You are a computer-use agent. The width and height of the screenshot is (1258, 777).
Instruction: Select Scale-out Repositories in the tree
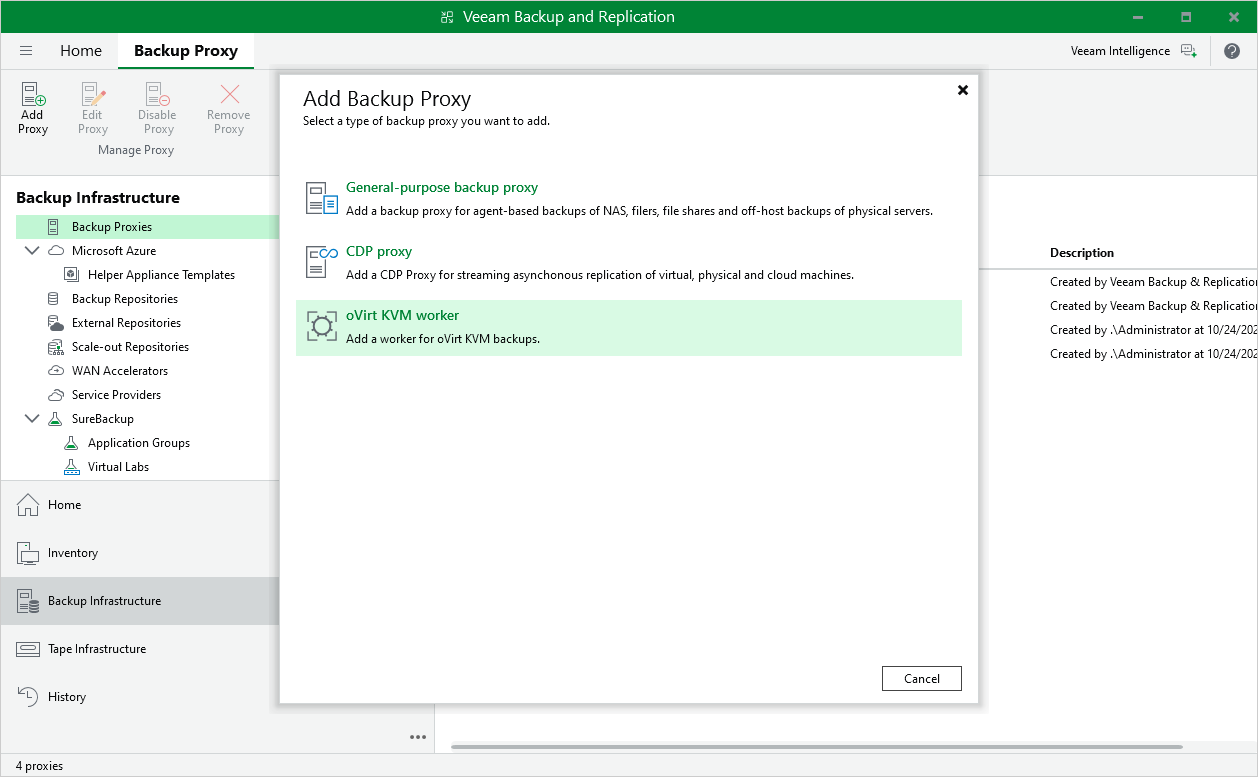[x=130, y=347]
